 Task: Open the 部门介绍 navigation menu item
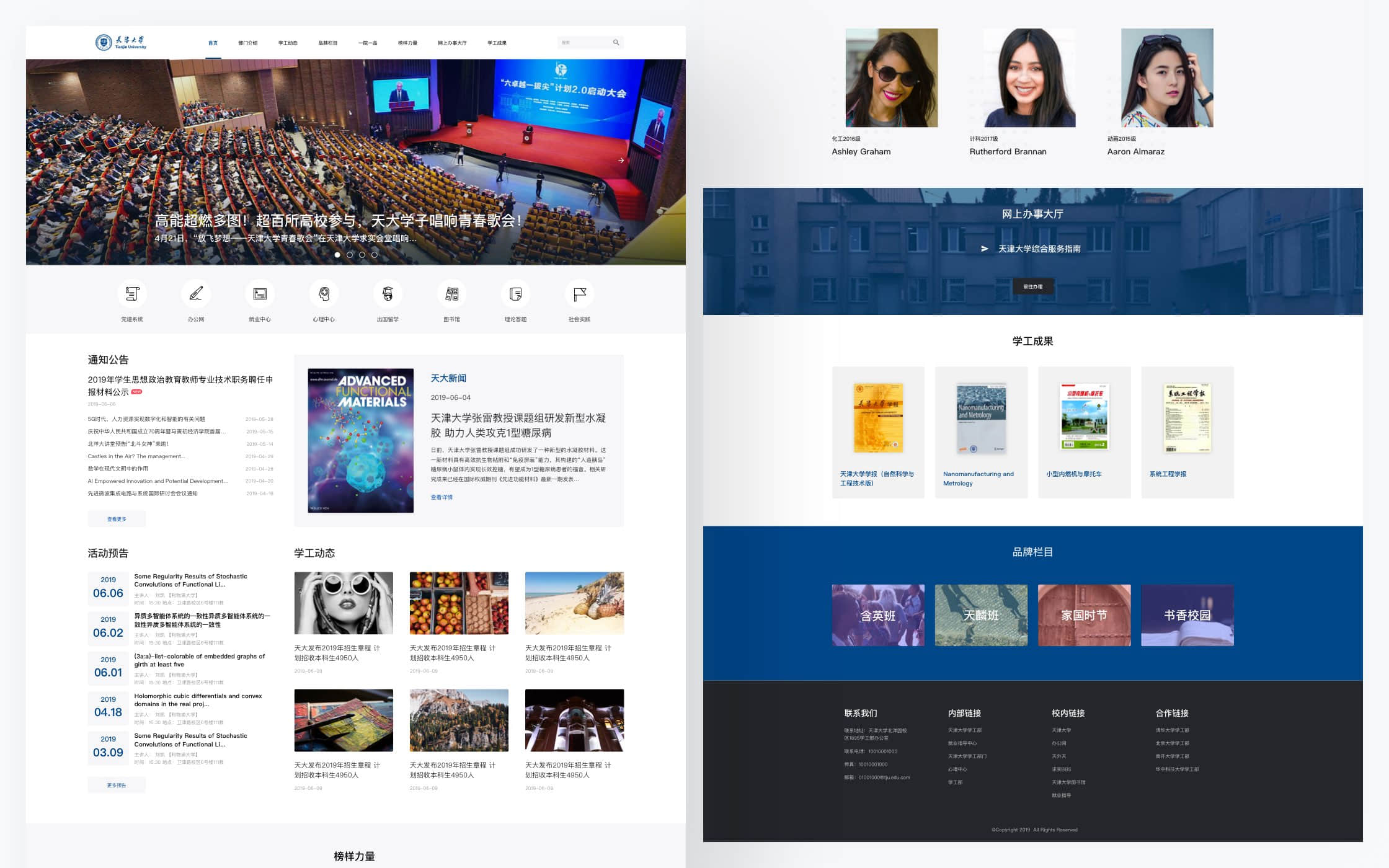[247, 43]
